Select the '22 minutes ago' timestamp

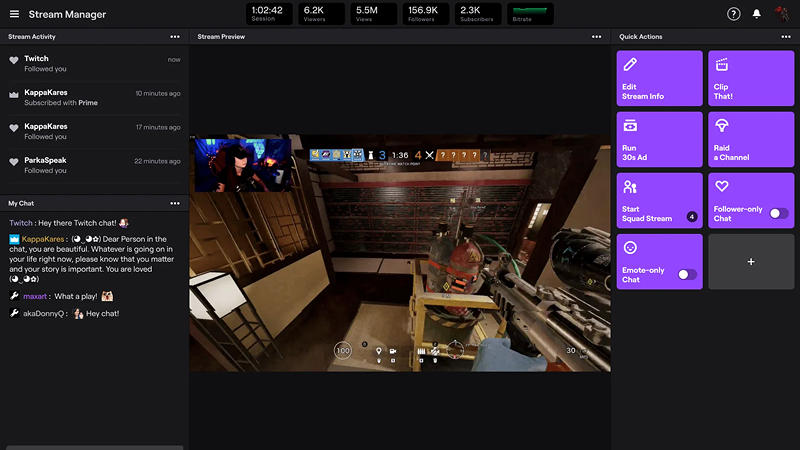pos(157,161)
